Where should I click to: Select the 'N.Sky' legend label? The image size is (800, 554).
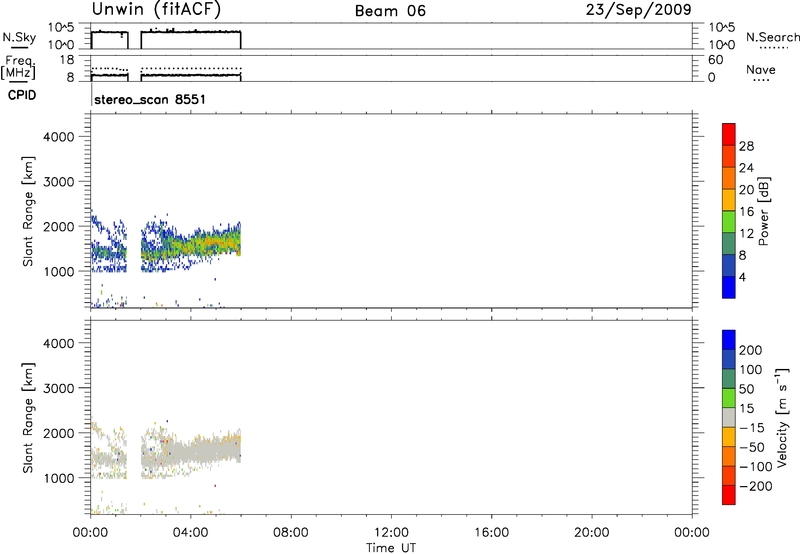[19, 37]
